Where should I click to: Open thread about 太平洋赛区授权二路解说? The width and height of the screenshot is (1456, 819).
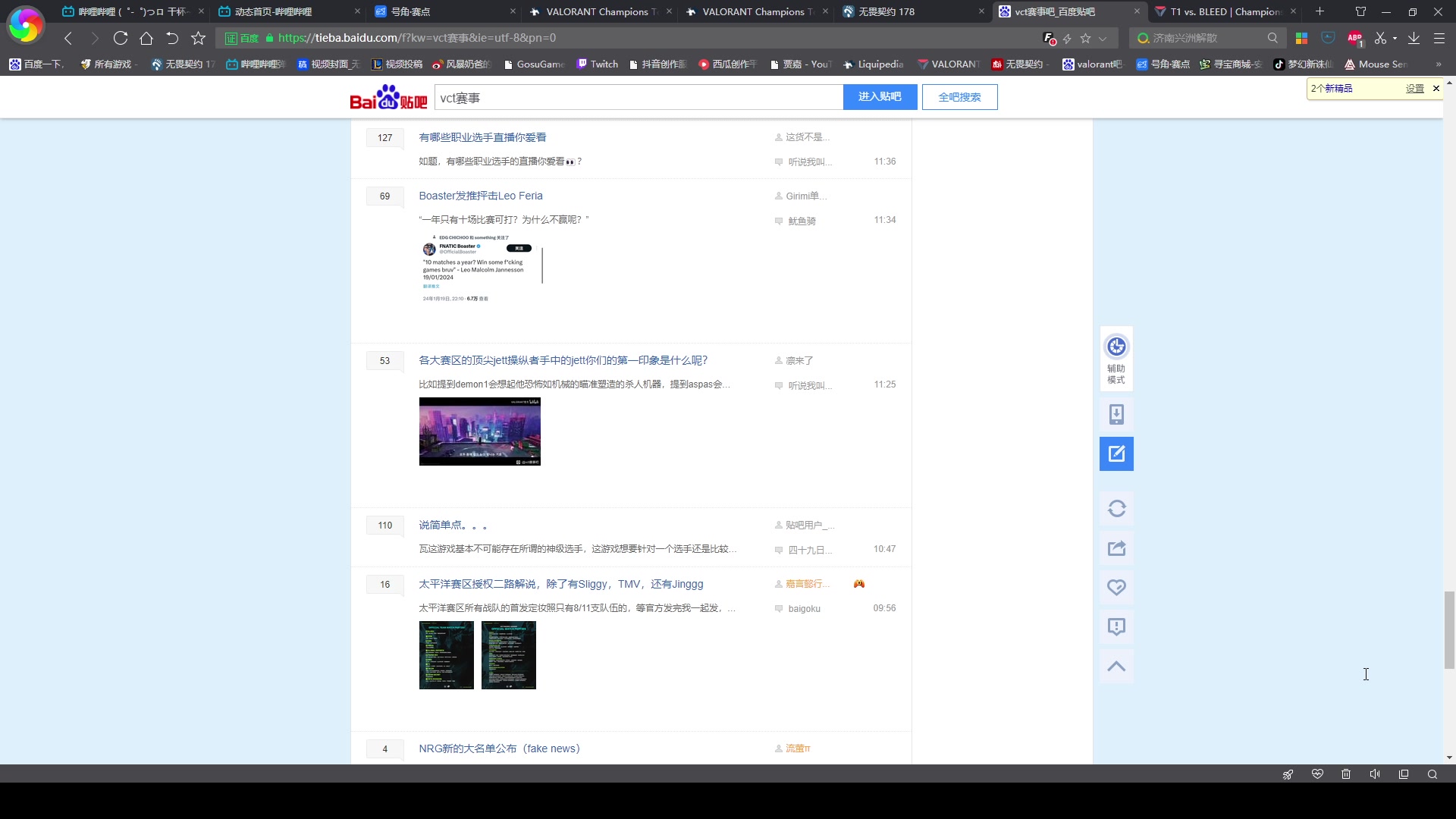pos(560,584)
